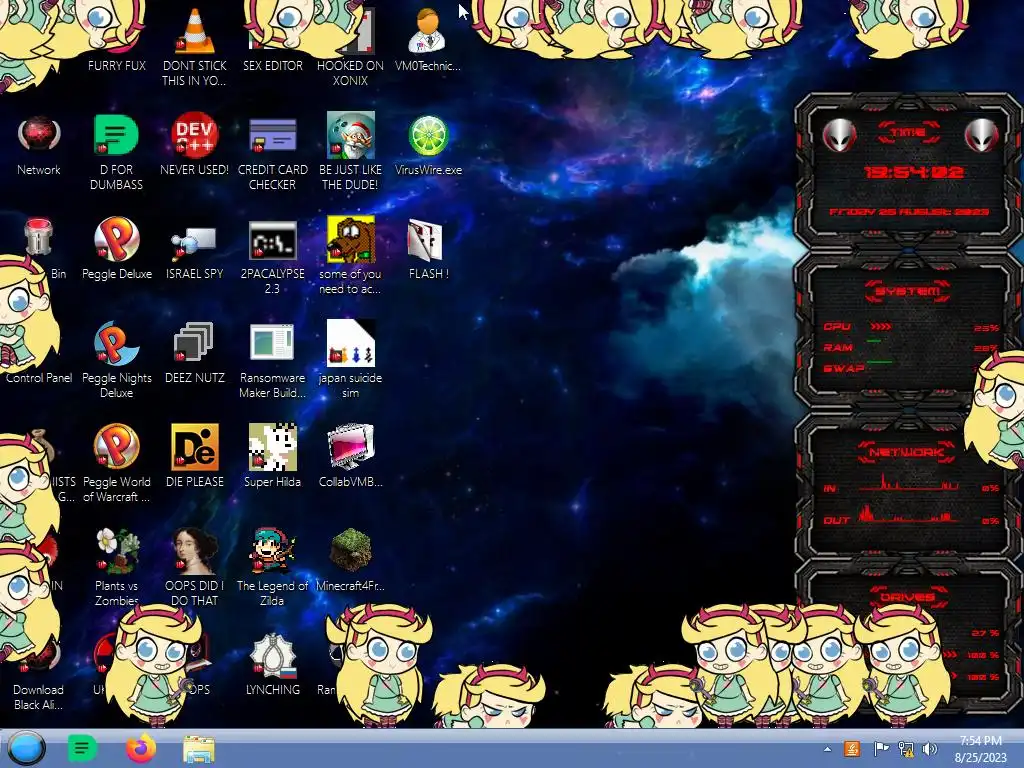Click the SYSTEM header in the widget

click(x=908, y=291)
